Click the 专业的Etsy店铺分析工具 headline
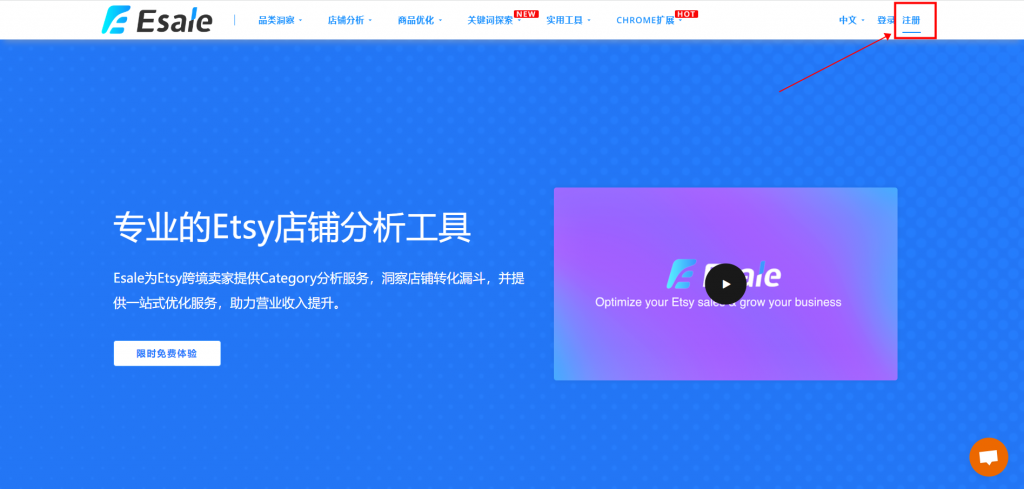The image size is (1024, 489). (x=292, y=229)
